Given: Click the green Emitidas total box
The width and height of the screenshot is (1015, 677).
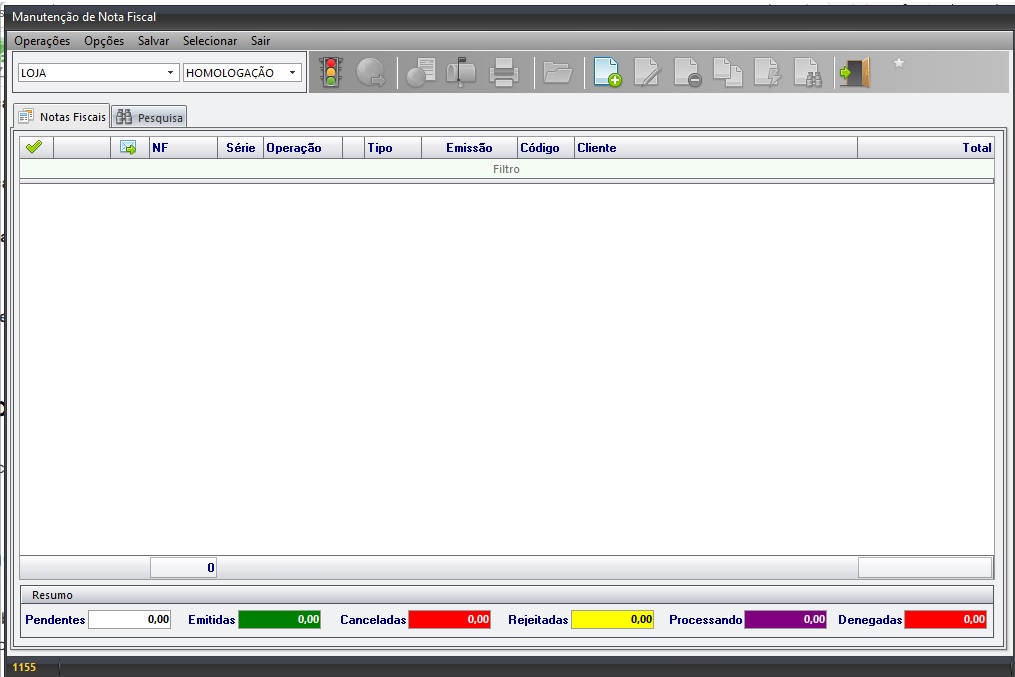Looking at the screenshot, I should 279,620.
